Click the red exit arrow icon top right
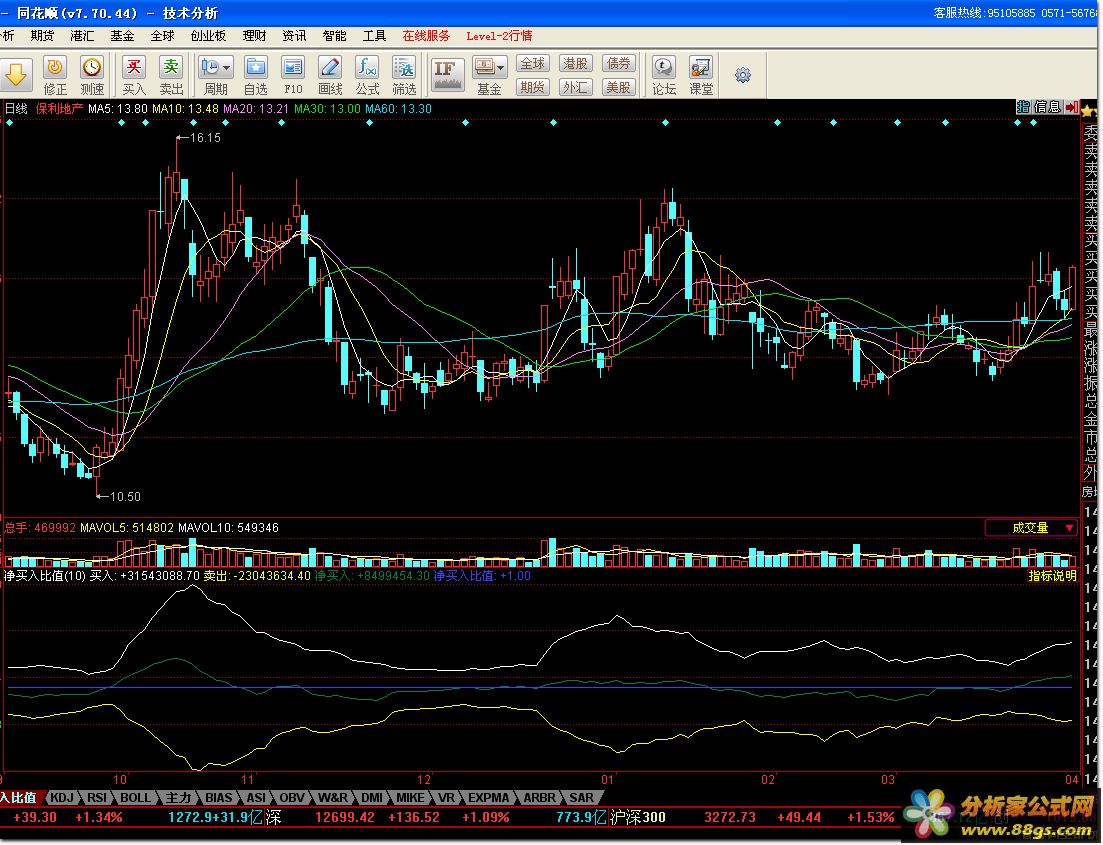The image size is (1103, 845). (x=1071, y=107)
